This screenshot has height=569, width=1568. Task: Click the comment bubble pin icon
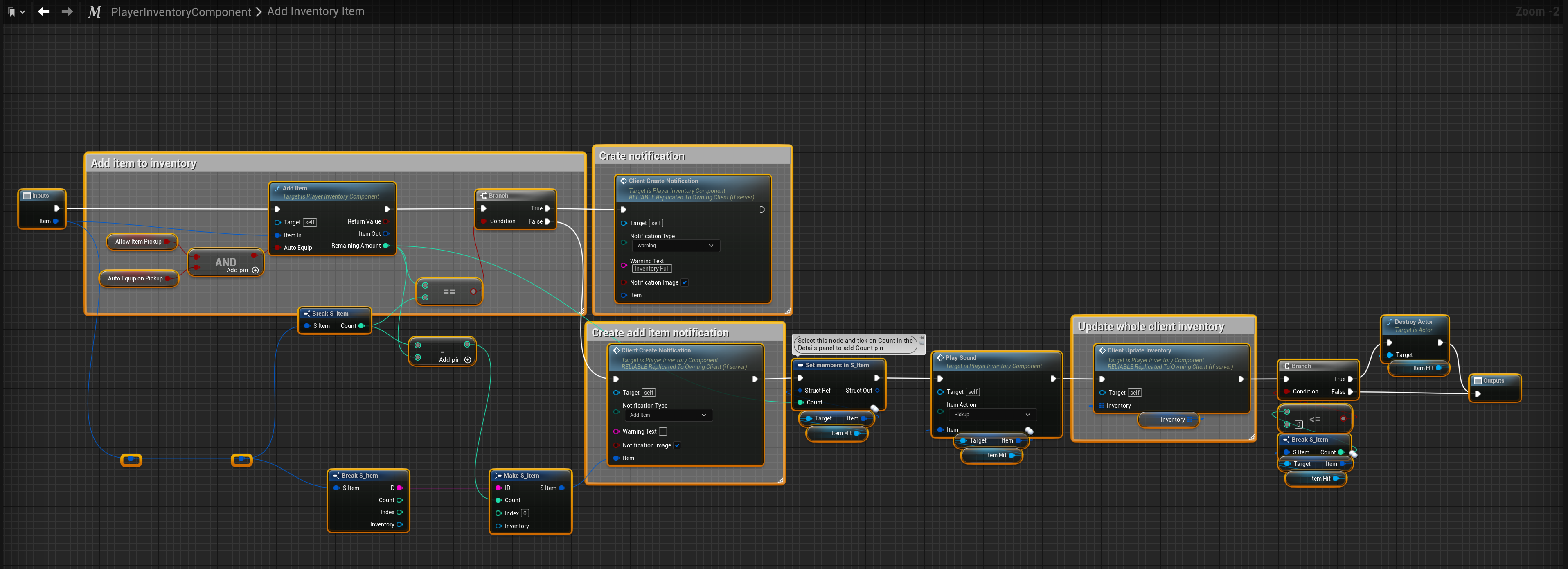921,338
